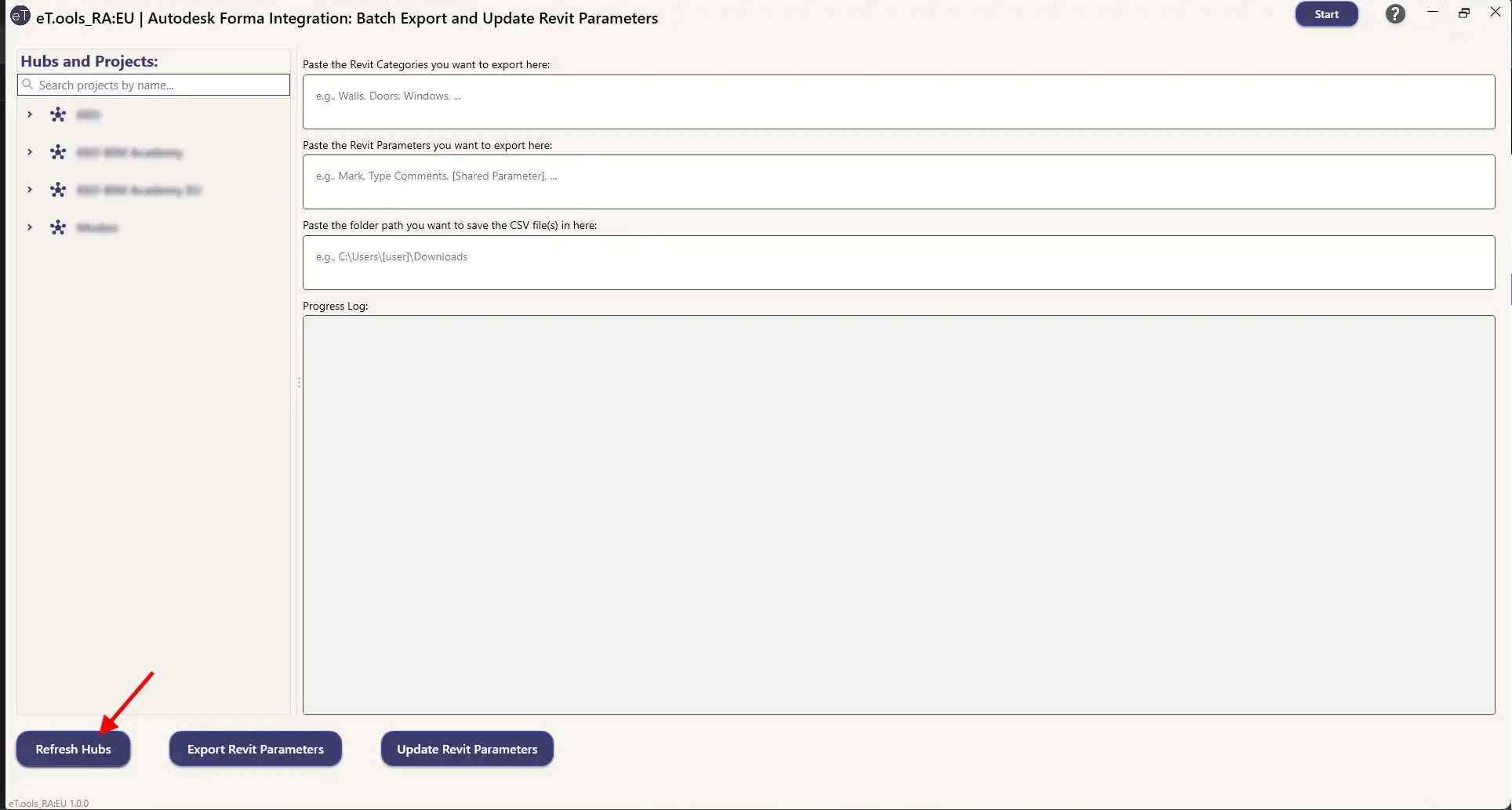Click the Refresh Hubs button

tap(73, 749)
